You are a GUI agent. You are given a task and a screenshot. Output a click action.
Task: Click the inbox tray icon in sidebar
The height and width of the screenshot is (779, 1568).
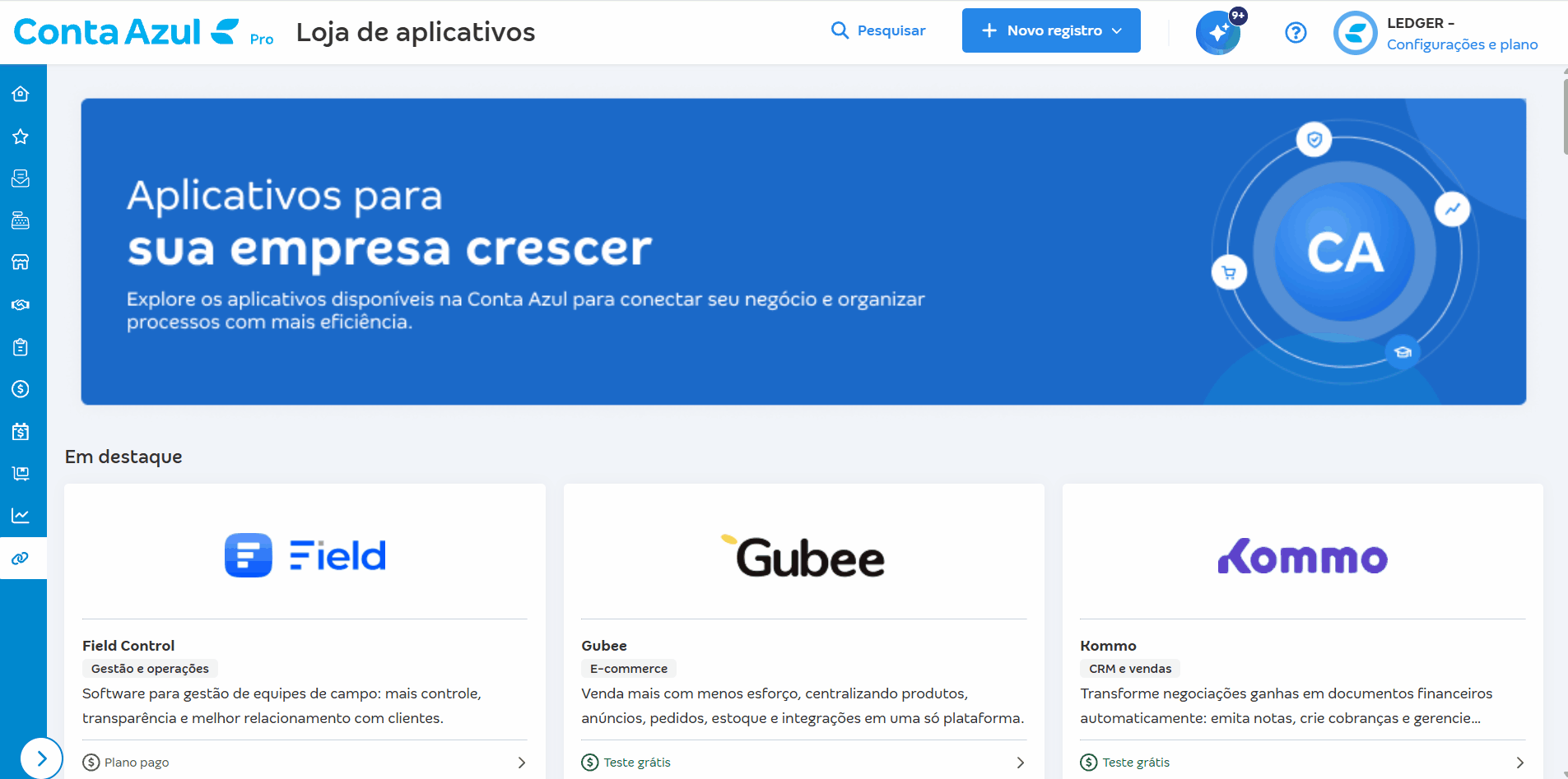(21, 179)
